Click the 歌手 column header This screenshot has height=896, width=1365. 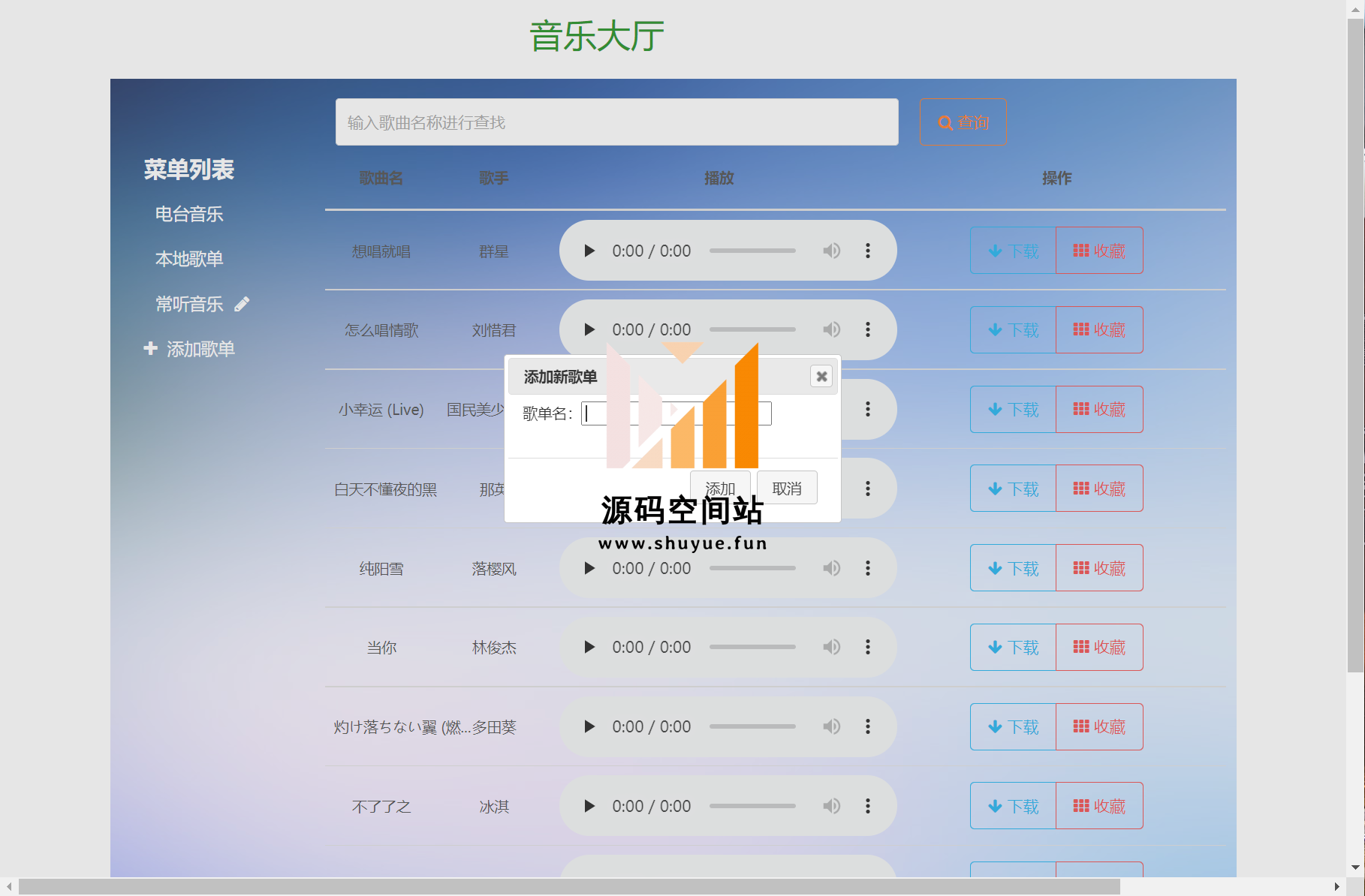pos(494,178)
